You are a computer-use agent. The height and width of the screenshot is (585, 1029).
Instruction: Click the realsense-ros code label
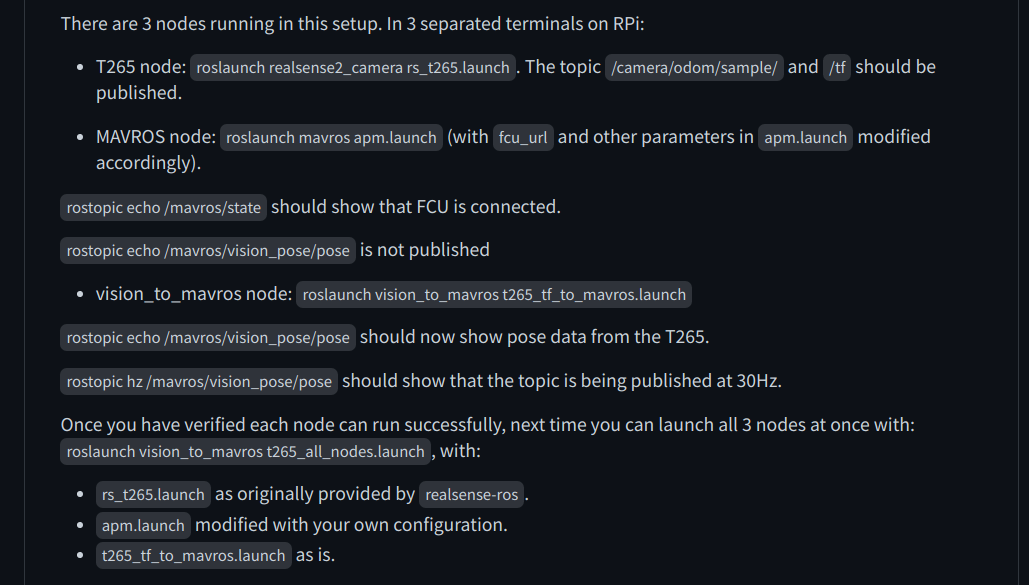(472, 494)
